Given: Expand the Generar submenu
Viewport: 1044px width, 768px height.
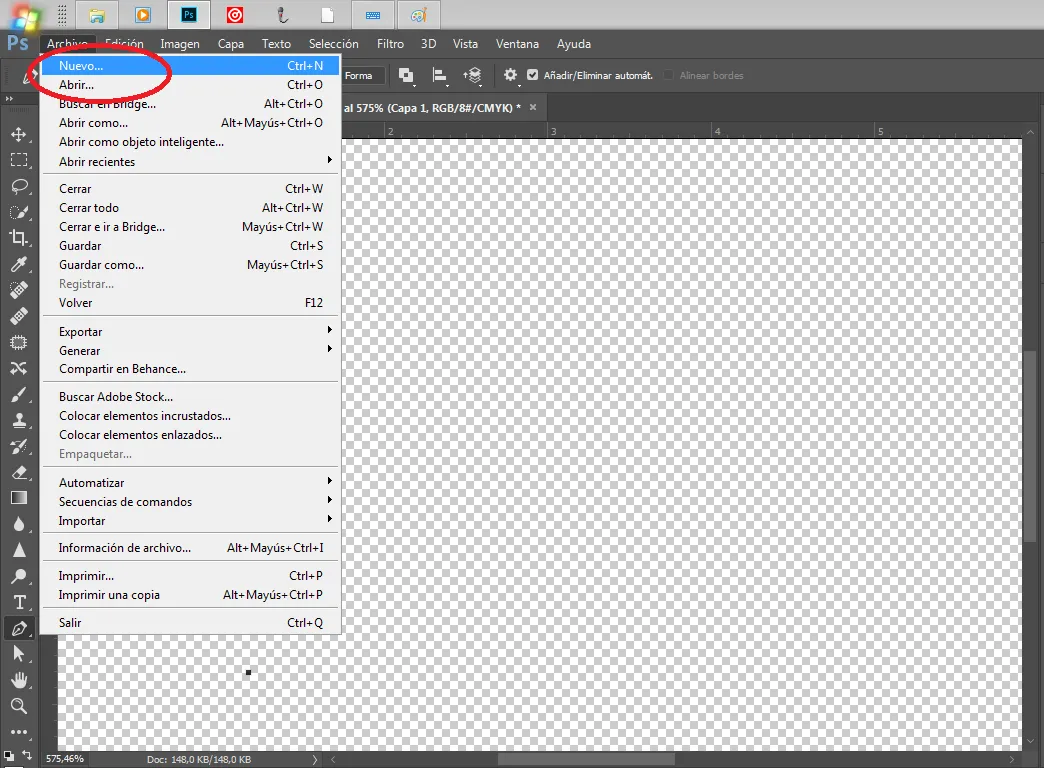Looking at the screenshot, I should tap(190, 350).
